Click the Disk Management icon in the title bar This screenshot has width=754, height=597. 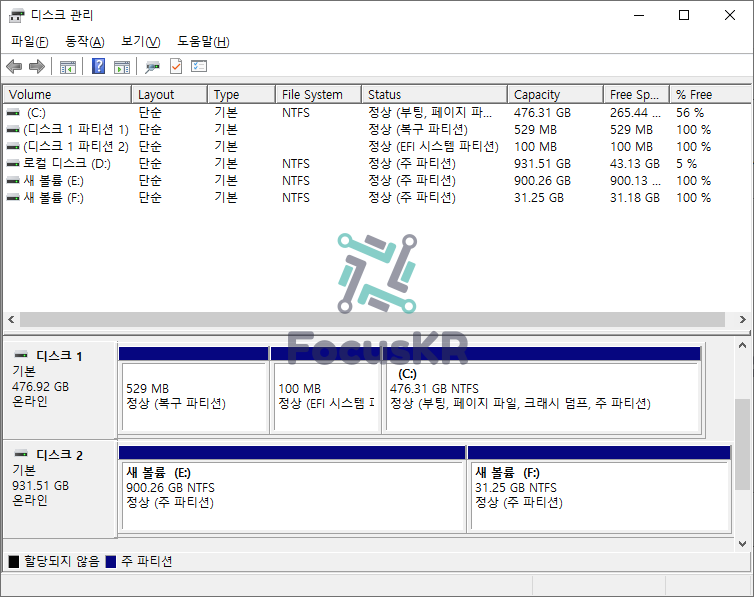tap(16, 15)
